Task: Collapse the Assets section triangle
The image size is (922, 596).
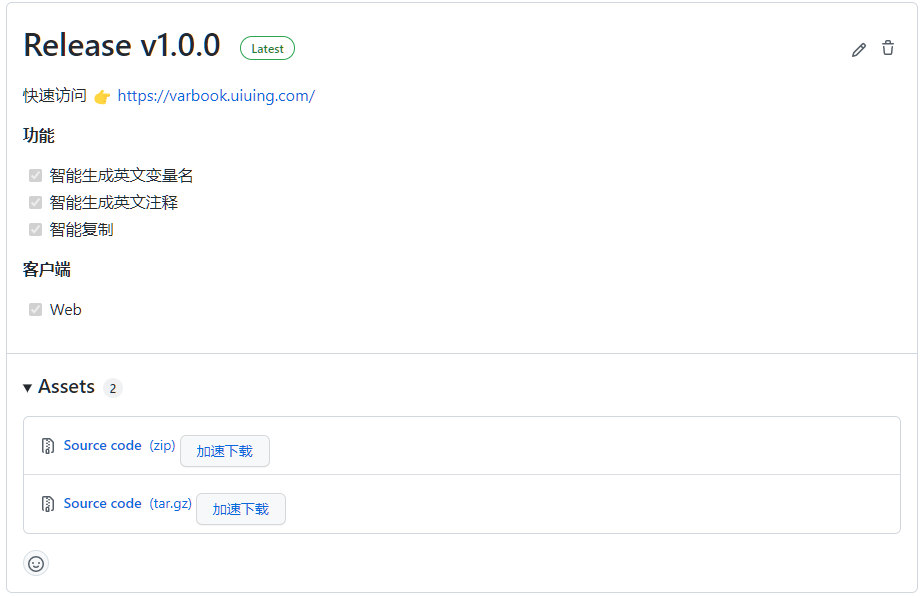Action: [x=27, y=388]
